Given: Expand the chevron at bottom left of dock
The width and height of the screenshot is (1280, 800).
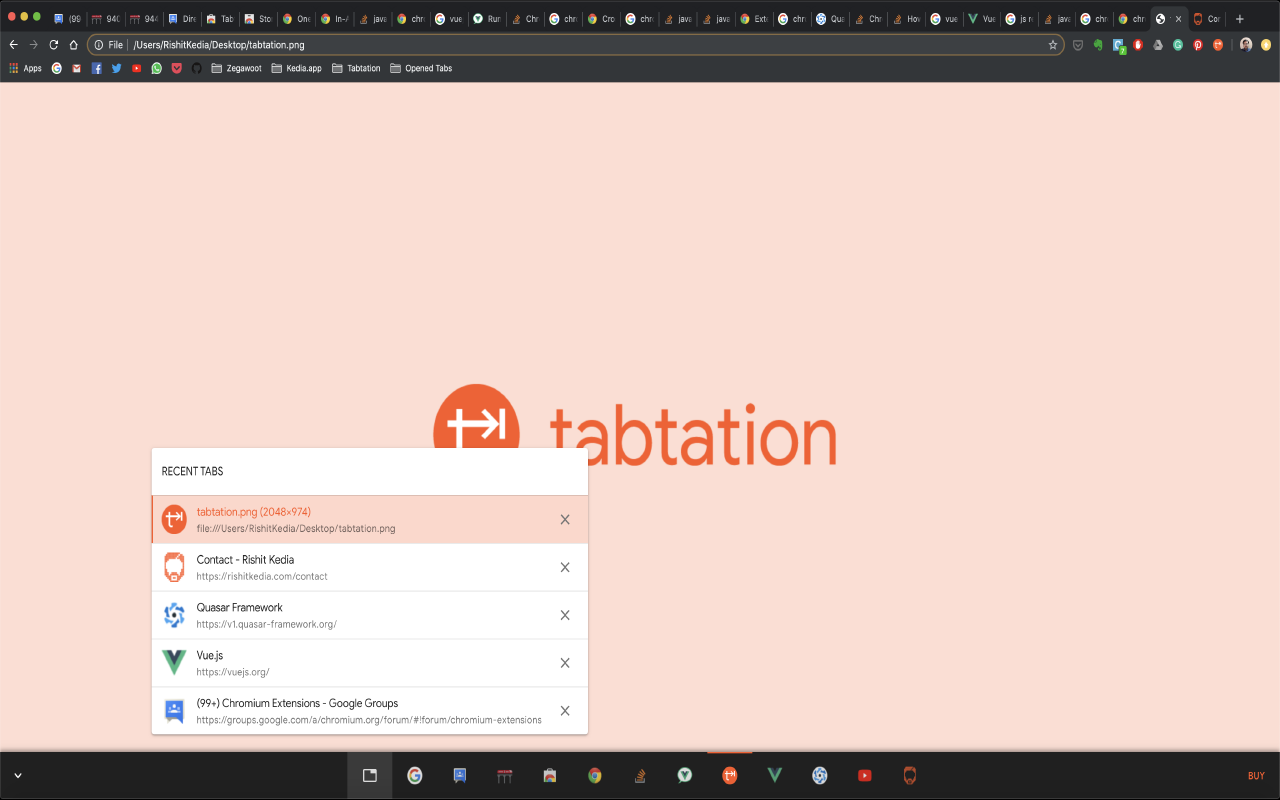Looking at the screenshot, I should point(16,775).
